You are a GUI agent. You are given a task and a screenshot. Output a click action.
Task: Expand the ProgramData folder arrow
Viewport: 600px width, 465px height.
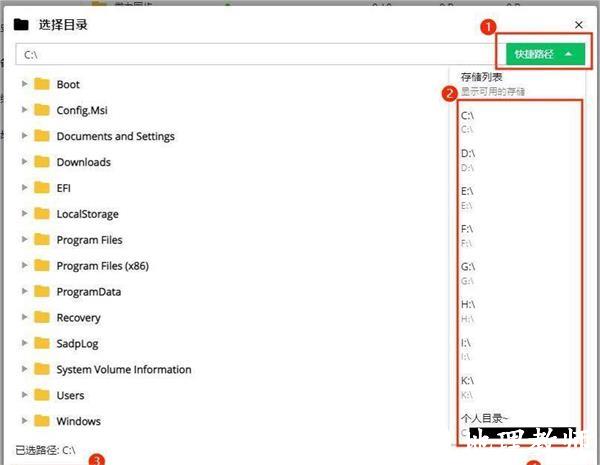click(x=24, y=291)
